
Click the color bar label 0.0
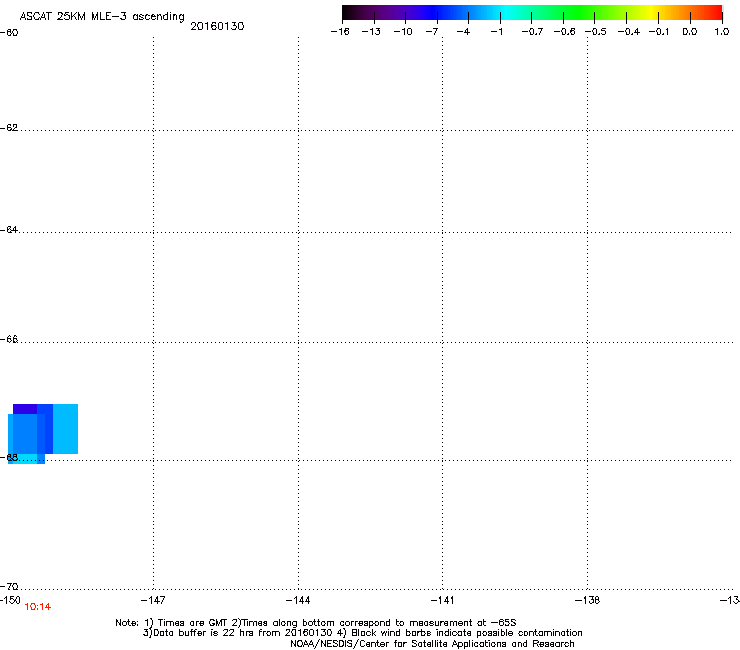(x=690, y=32)
